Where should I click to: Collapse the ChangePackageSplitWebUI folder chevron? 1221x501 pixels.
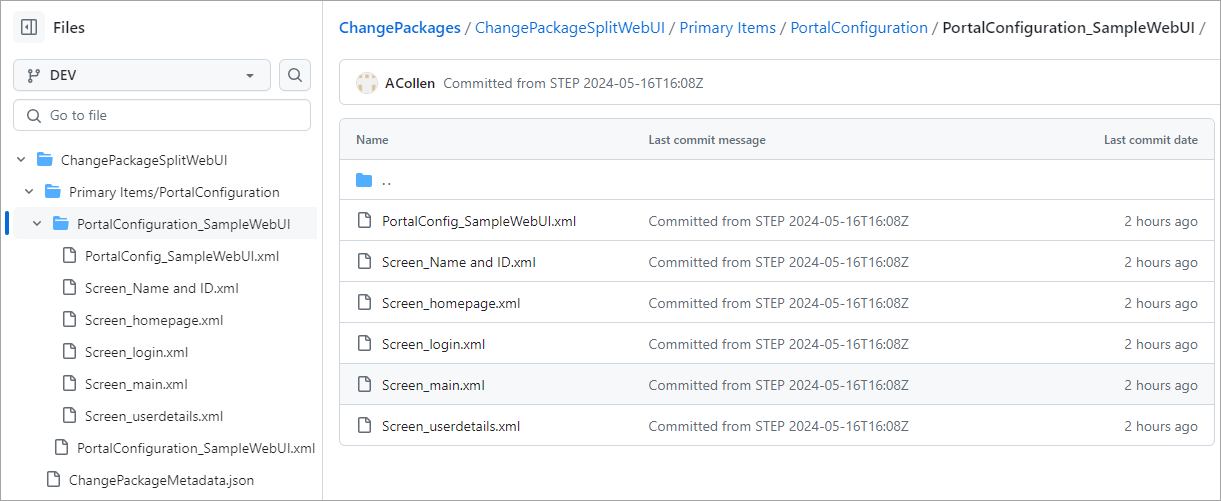pyautogui.click(x=21, y=160)
